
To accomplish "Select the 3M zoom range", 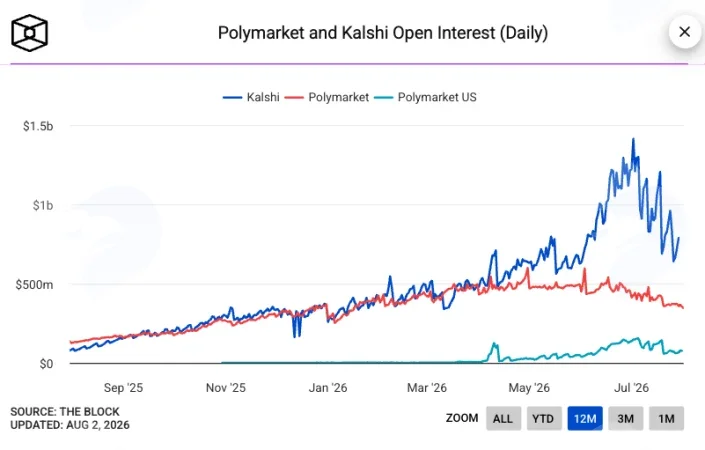I will (625, 419).
